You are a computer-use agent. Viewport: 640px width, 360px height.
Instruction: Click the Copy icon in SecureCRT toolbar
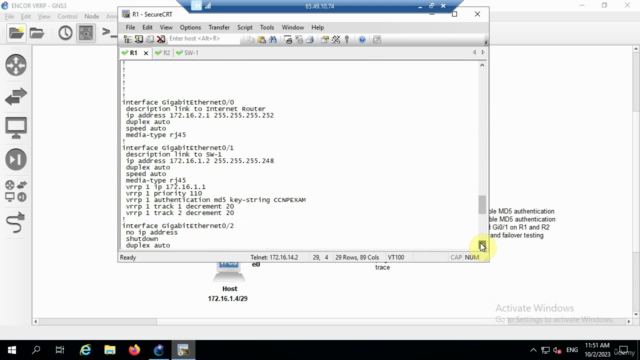(250, 39)
